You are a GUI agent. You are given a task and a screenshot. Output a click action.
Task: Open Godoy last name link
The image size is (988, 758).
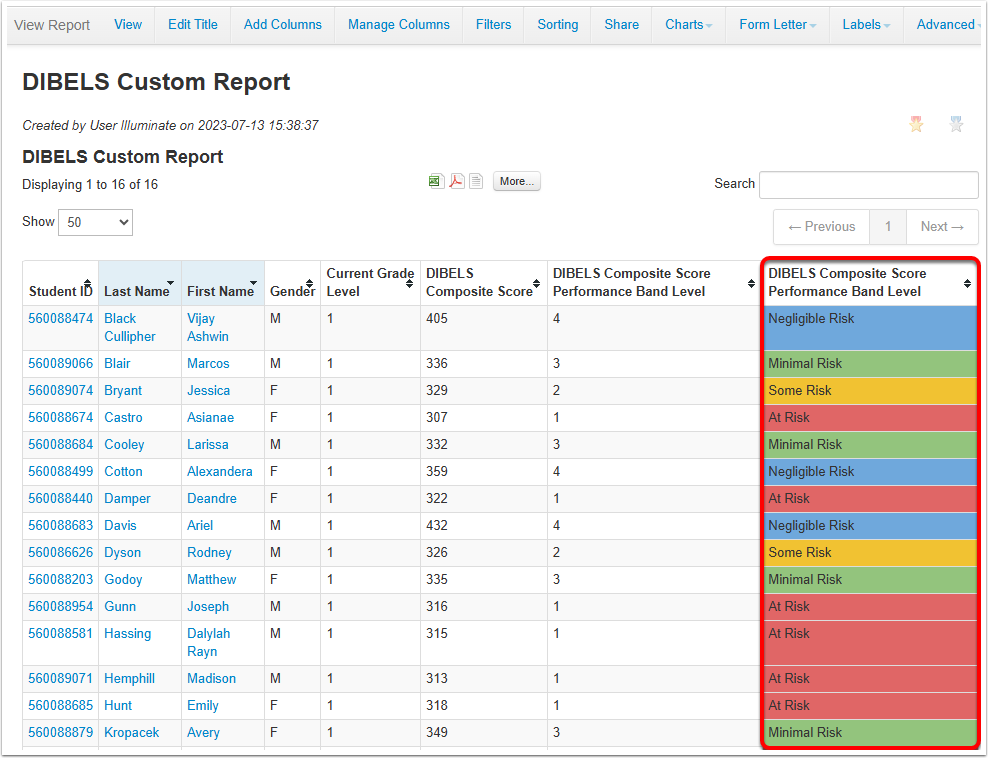pos(123,580)
